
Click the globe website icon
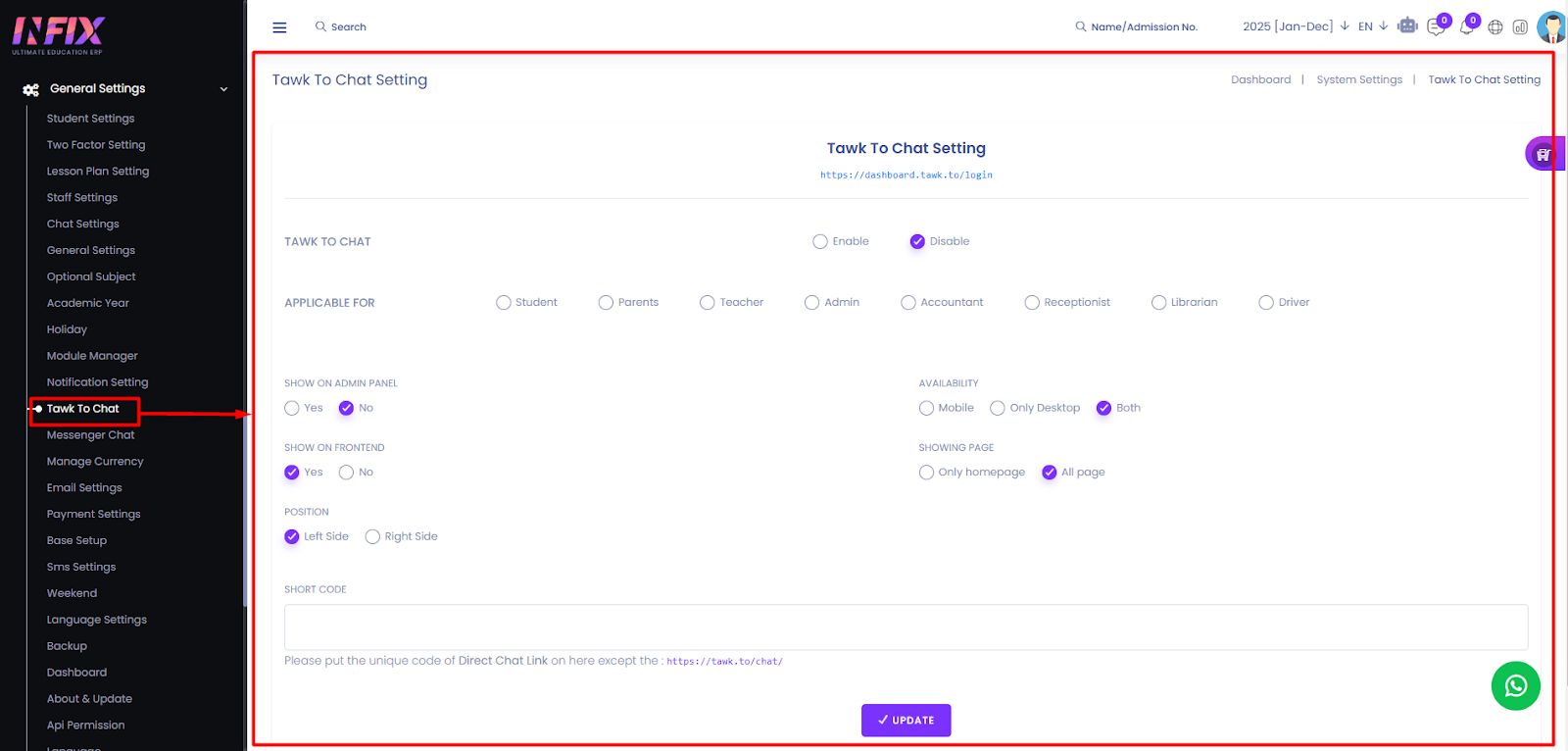(1495, 27)
